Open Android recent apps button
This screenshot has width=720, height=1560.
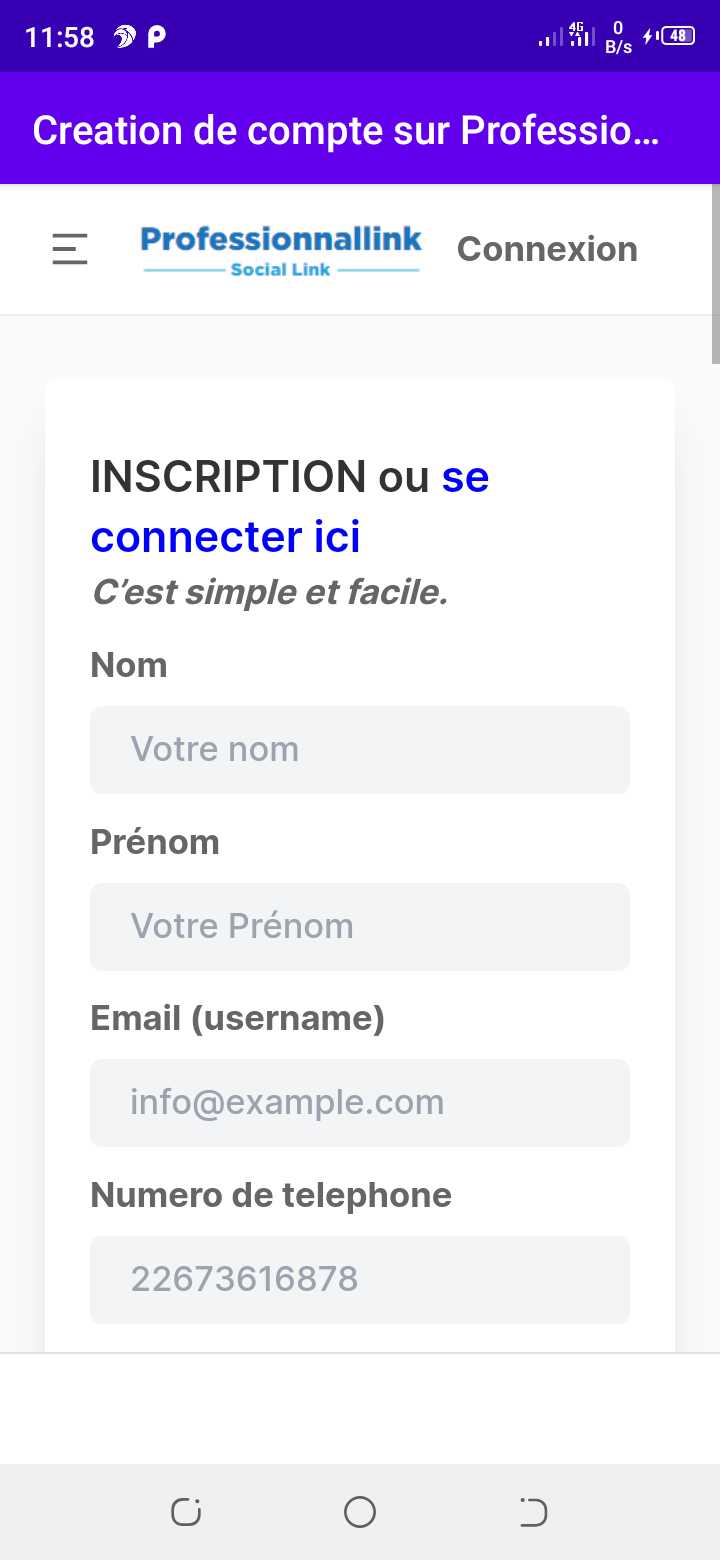click(x=186, y=1512)
